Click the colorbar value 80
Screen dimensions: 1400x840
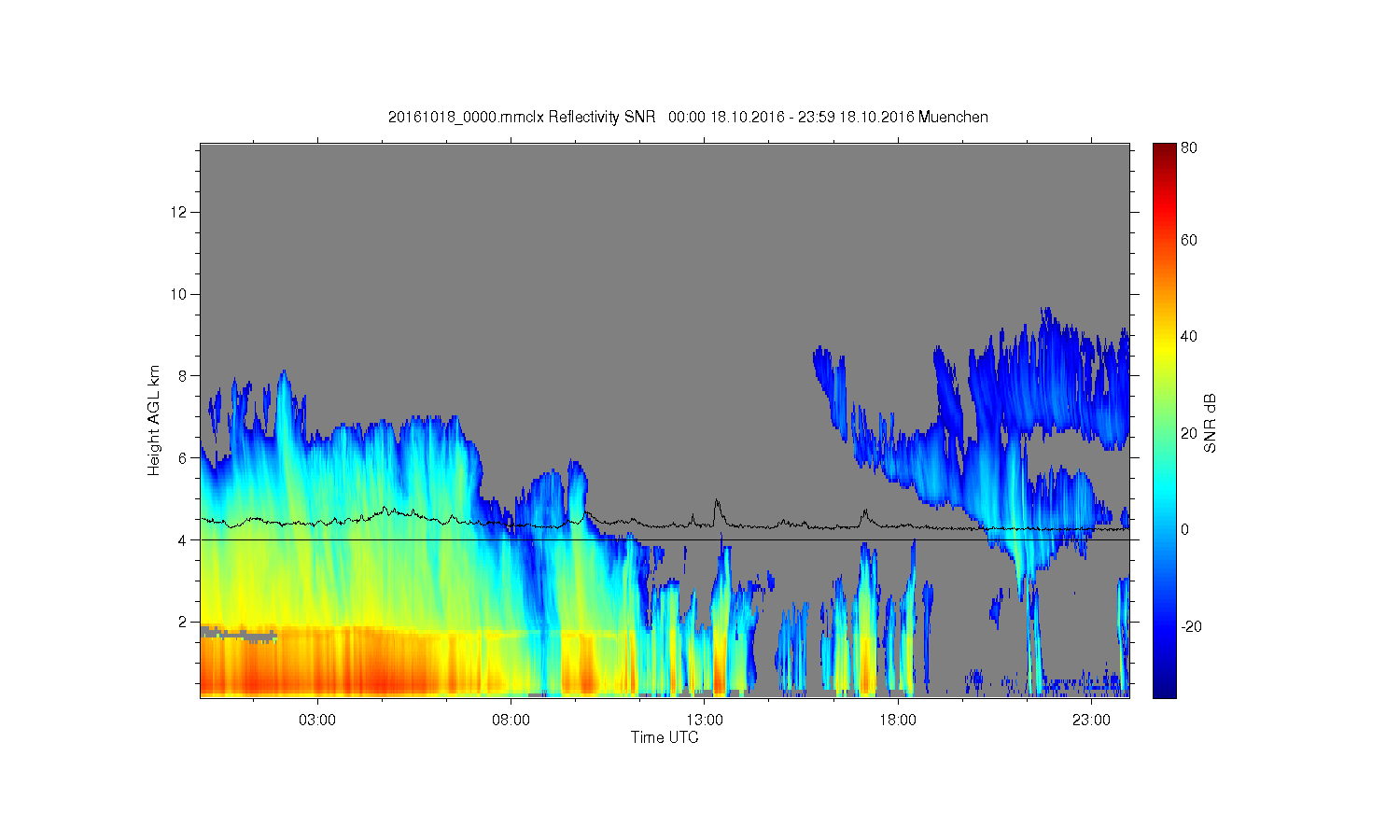pyautogui.click(x=1189, y=147)
